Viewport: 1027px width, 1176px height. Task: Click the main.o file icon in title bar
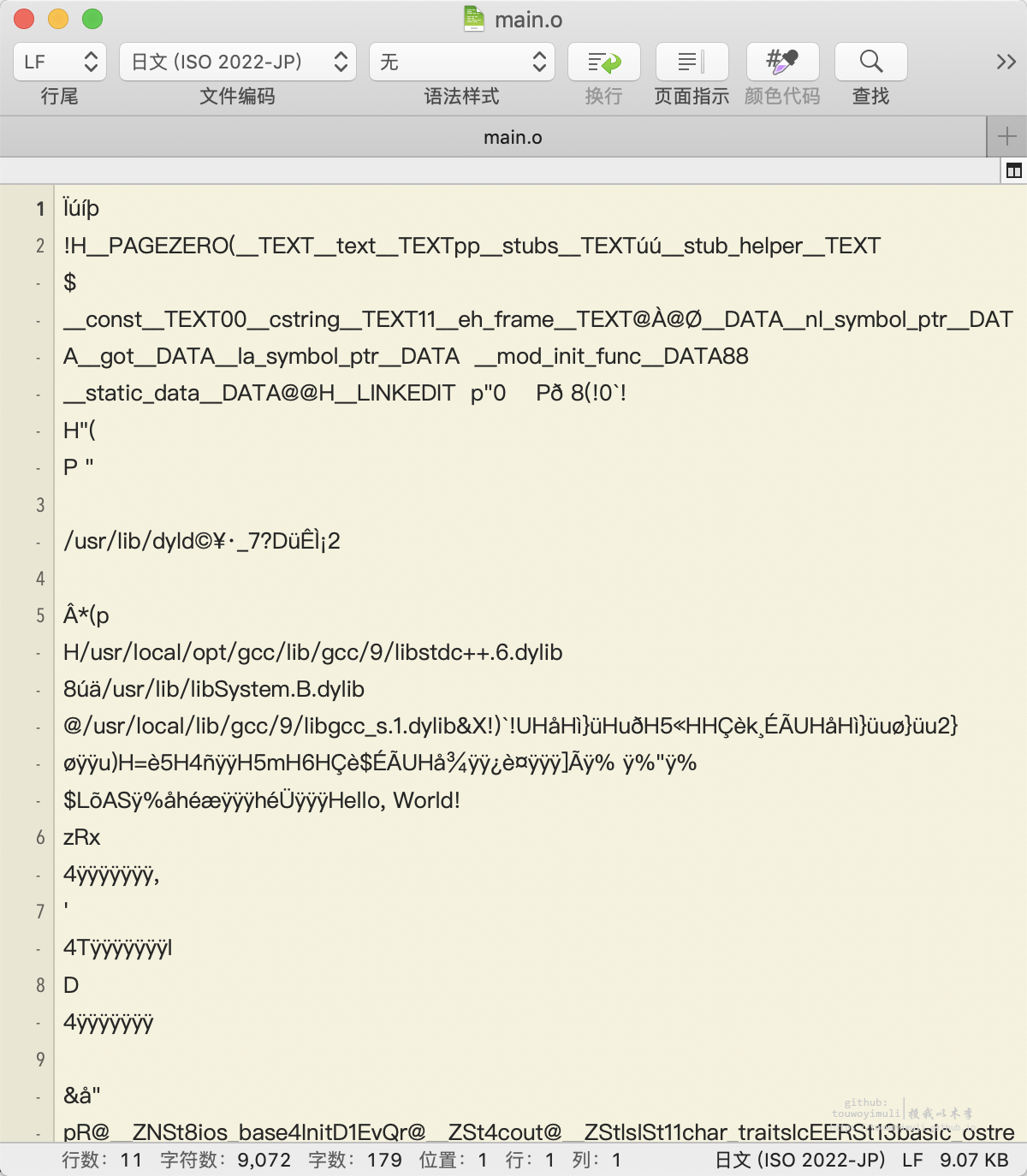474,19
